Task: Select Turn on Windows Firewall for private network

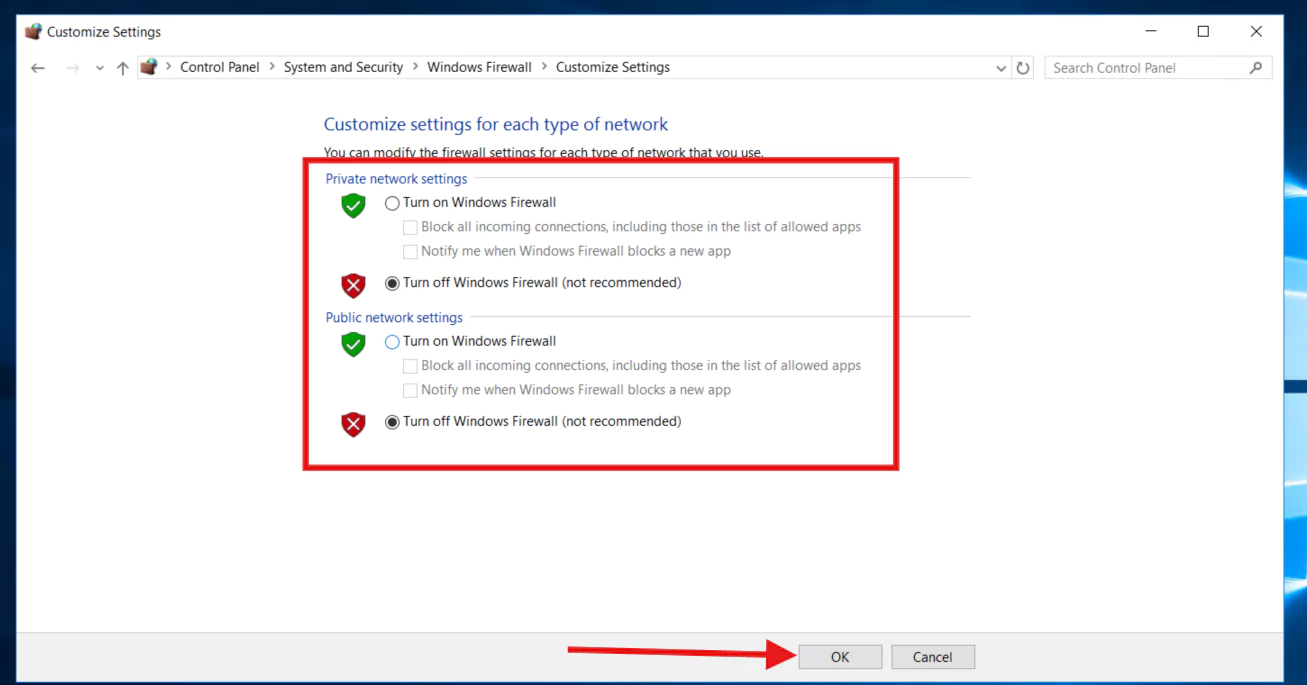Action: pos(392,203)
